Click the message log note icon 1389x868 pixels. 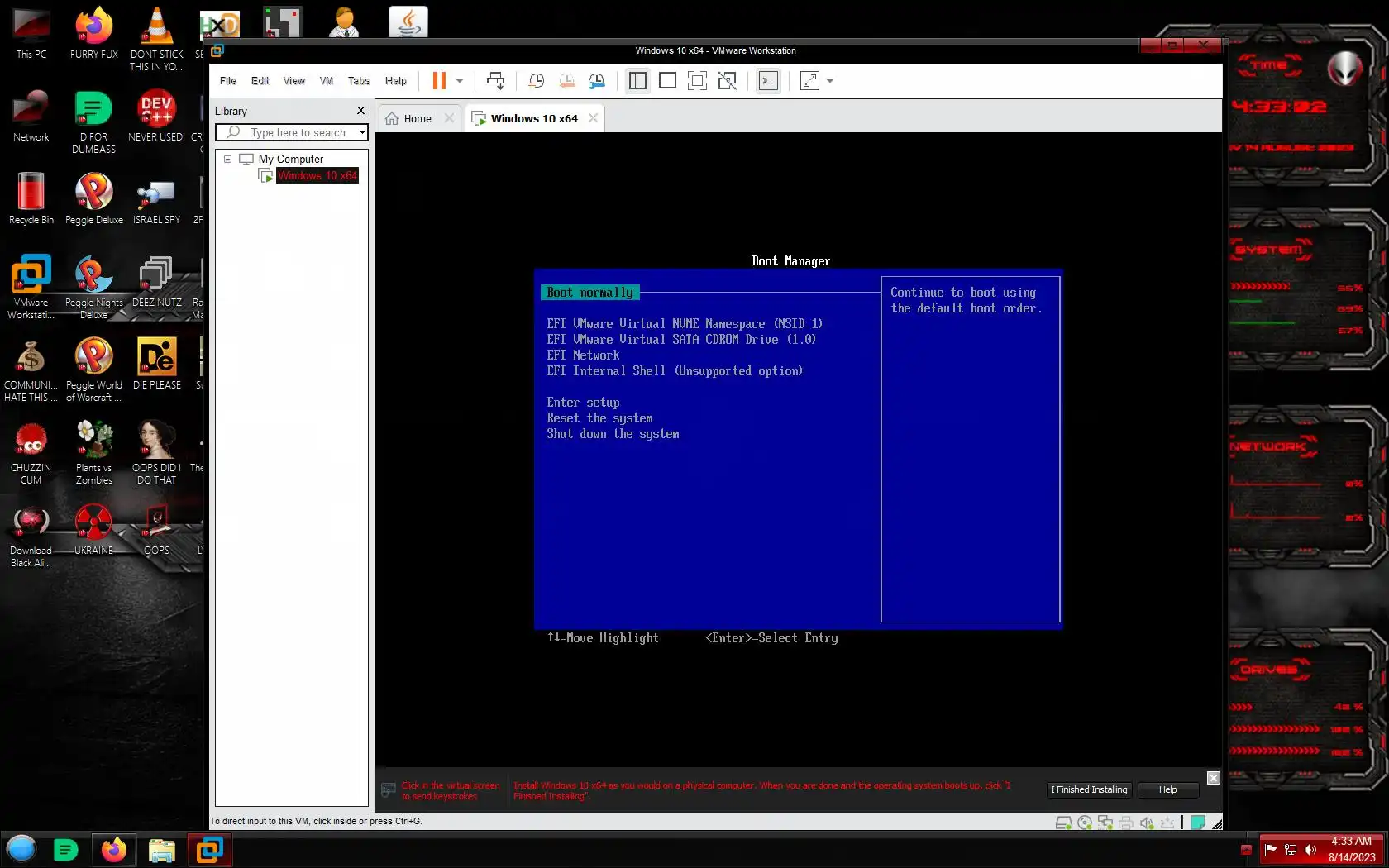point(1197,823)
